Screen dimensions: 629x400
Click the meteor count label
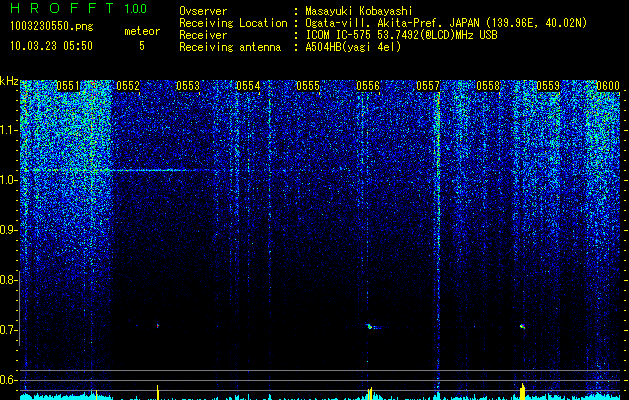142,31
